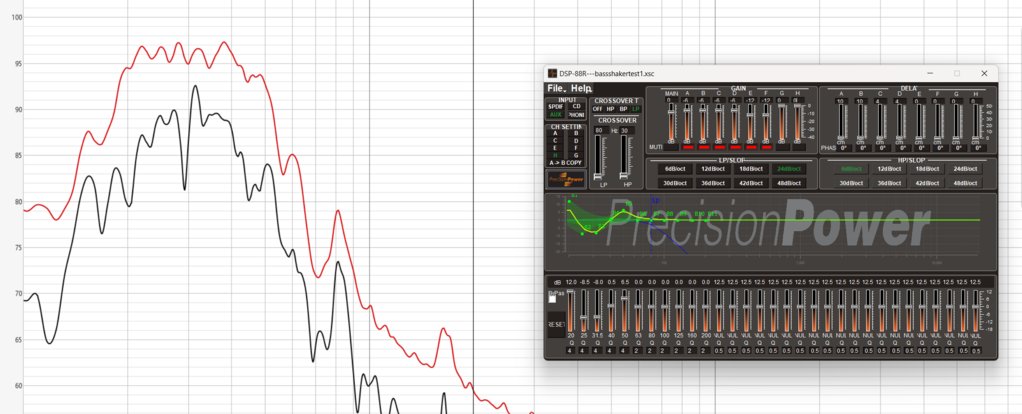The height and width of the screenshot is (414, 1022).
Task: Toggle mute for gain channel G
Action: (783, 147)
